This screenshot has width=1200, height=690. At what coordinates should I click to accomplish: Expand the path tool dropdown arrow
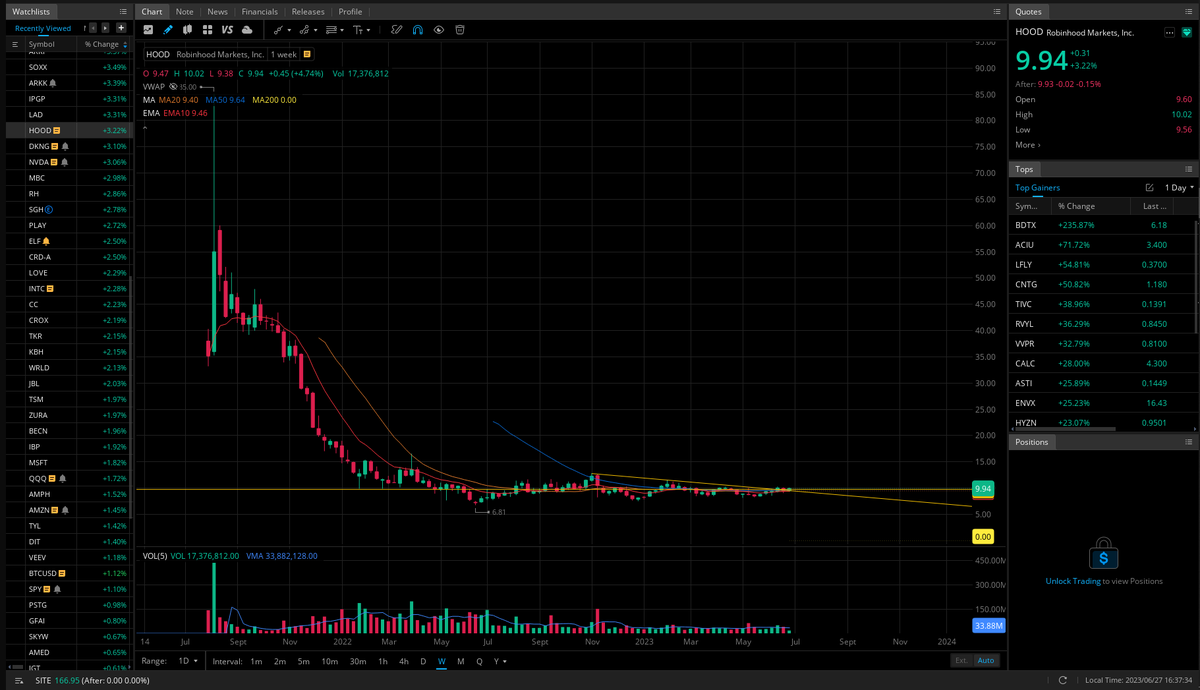coord(316,30)
